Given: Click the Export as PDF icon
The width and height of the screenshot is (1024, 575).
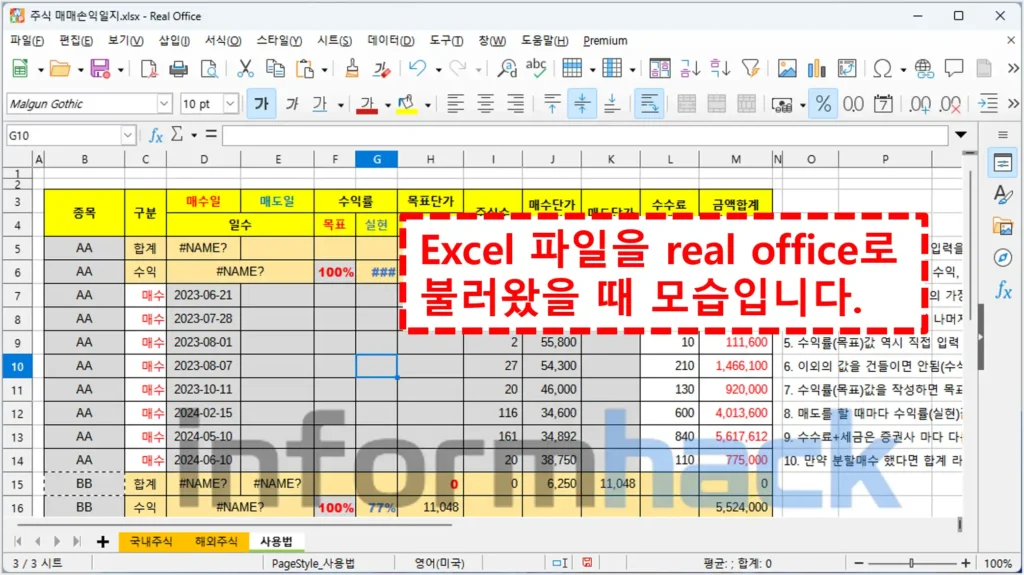Looking at the screenshot, I should point(148,69).
